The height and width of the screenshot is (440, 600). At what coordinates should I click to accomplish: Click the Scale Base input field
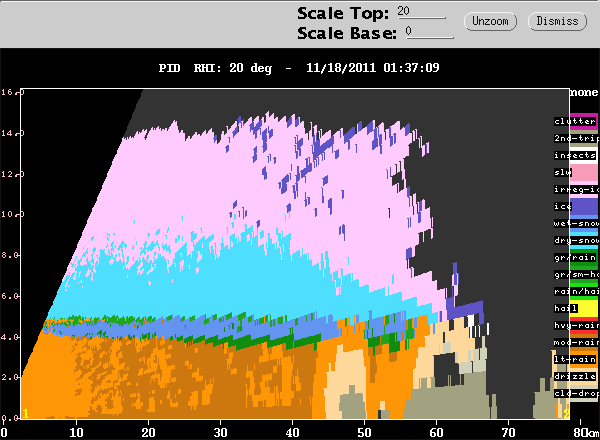pyautogui.click(x=429, y=31)
